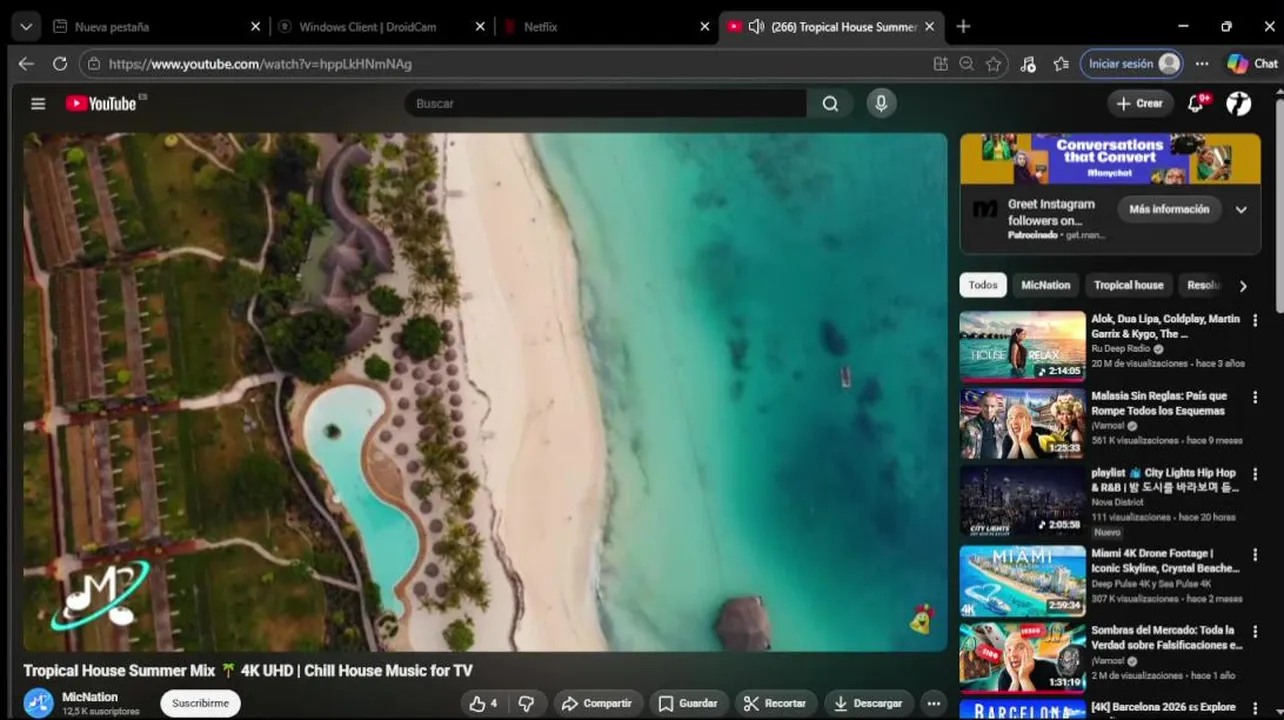This screenshot has height=720, width=1284.
Task: Go back with browser back arrow
Action: 26,63
